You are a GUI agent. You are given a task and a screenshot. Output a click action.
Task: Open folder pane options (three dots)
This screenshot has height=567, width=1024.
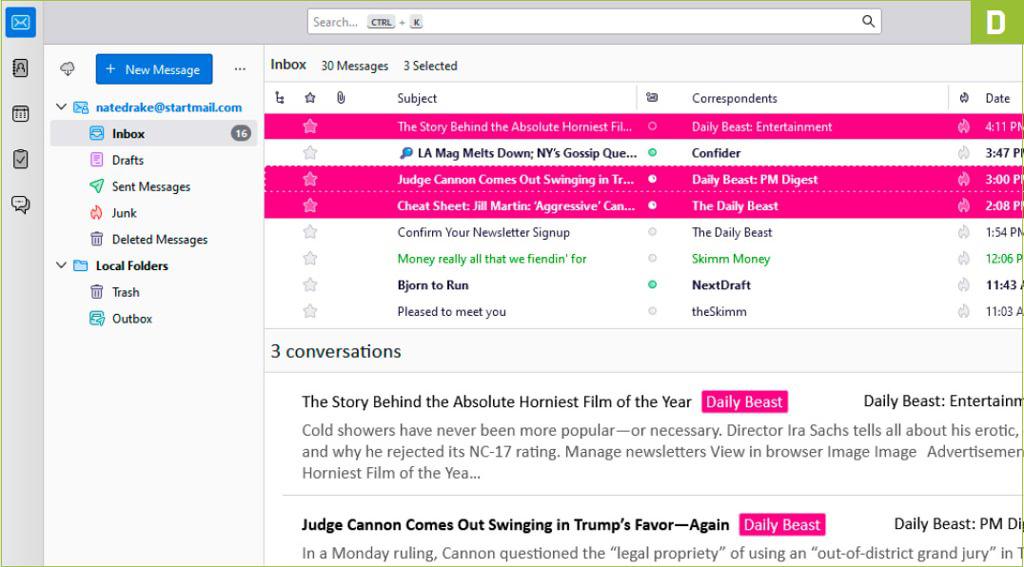pyautogui.click(x=240, y=69)
